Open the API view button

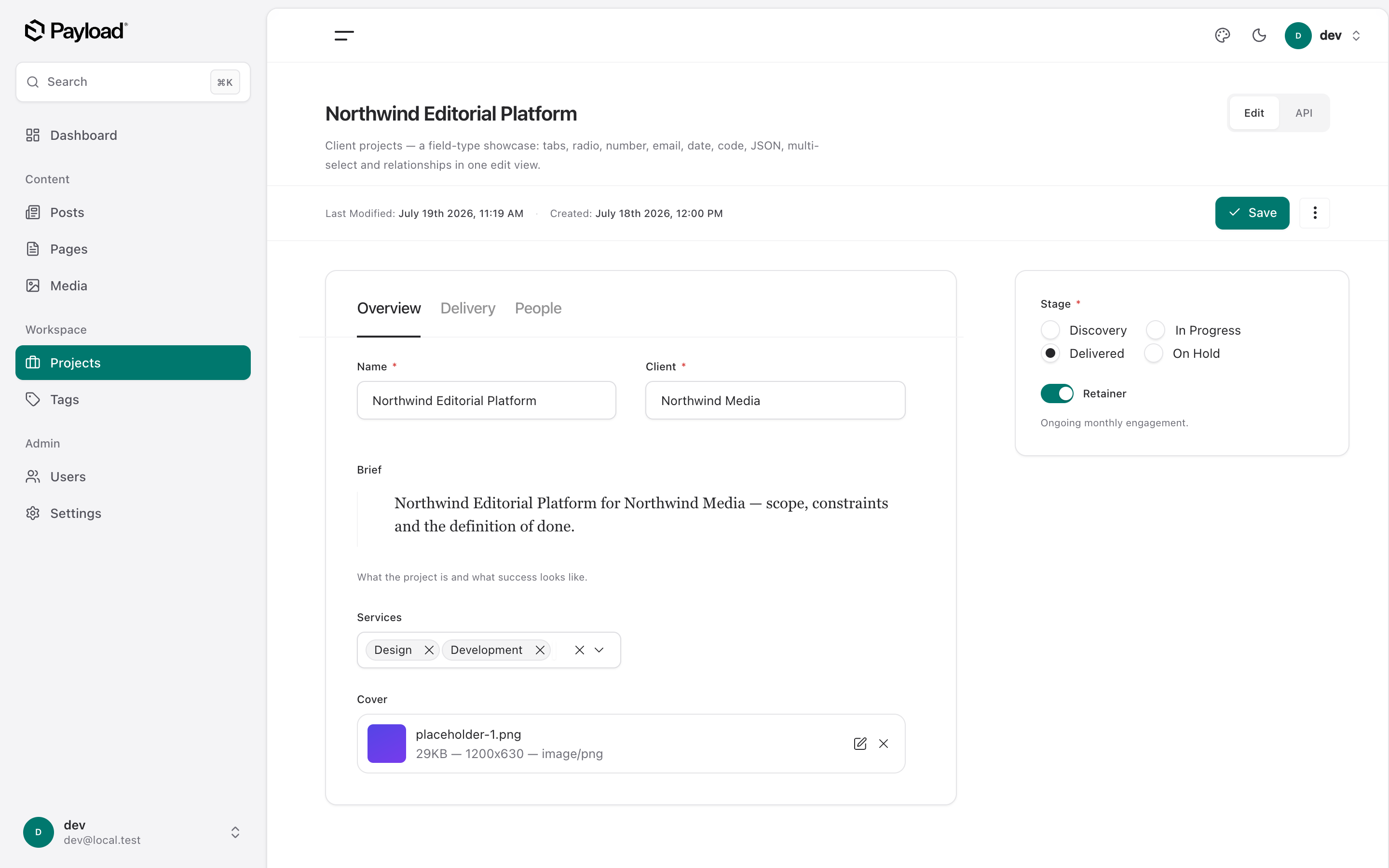tap(1304, 113)
